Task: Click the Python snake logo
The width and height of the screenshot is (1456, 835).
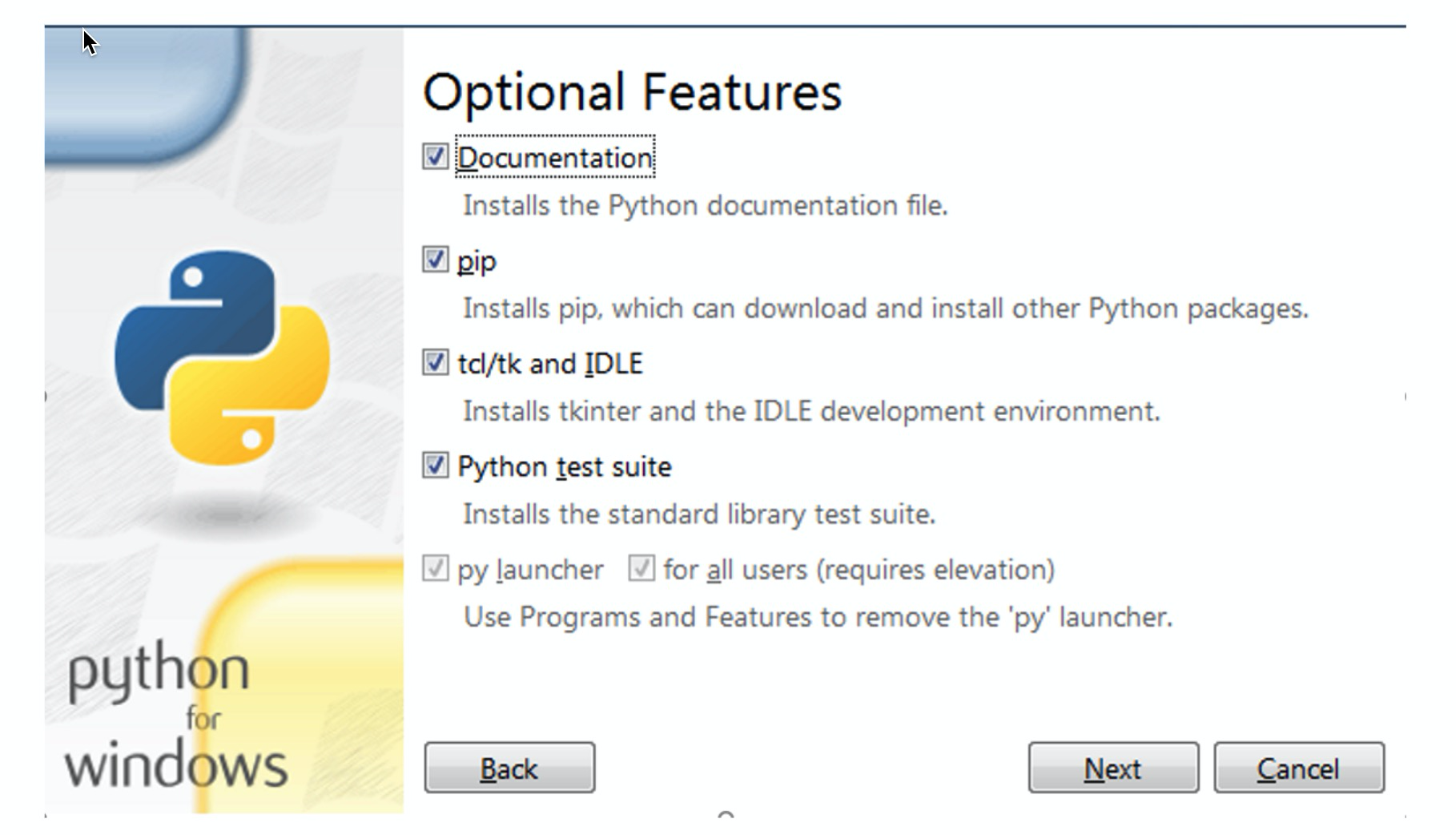Action: pyautogui.click(x=222, y=357)
